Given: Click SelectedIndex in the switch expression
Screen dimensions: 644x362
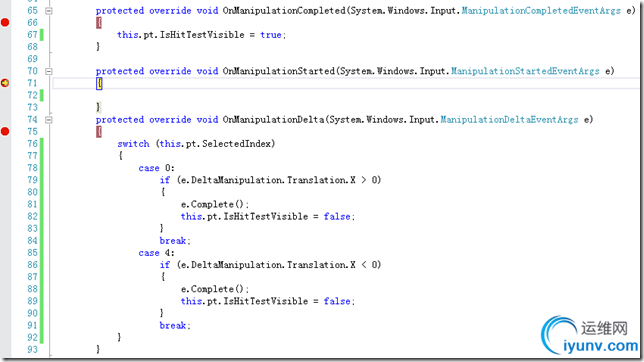Looking at the screenshot, I should point(236,144).
